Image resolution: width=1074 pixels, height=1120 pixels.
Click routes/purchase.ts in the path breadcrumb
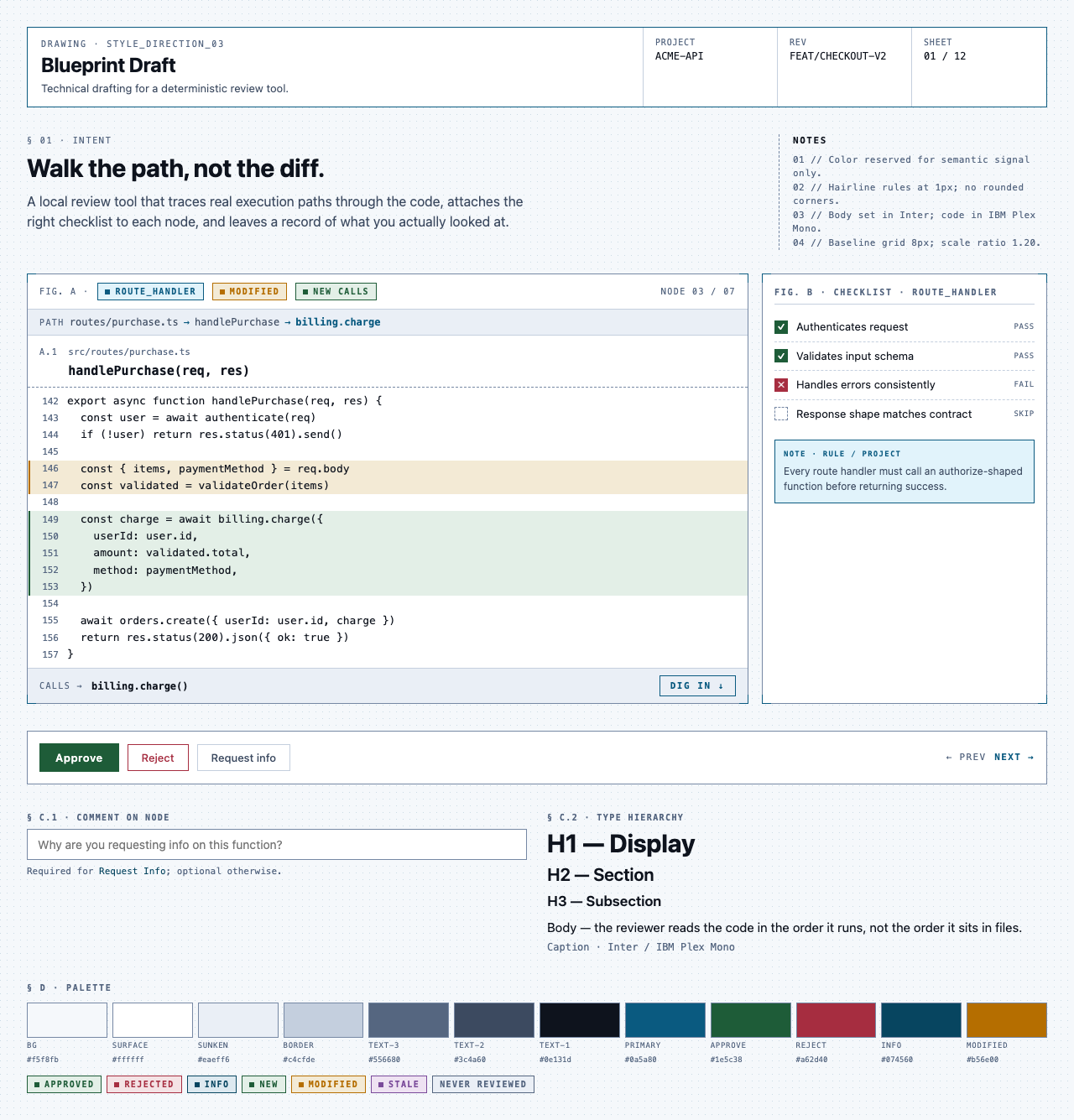(124, 322)
